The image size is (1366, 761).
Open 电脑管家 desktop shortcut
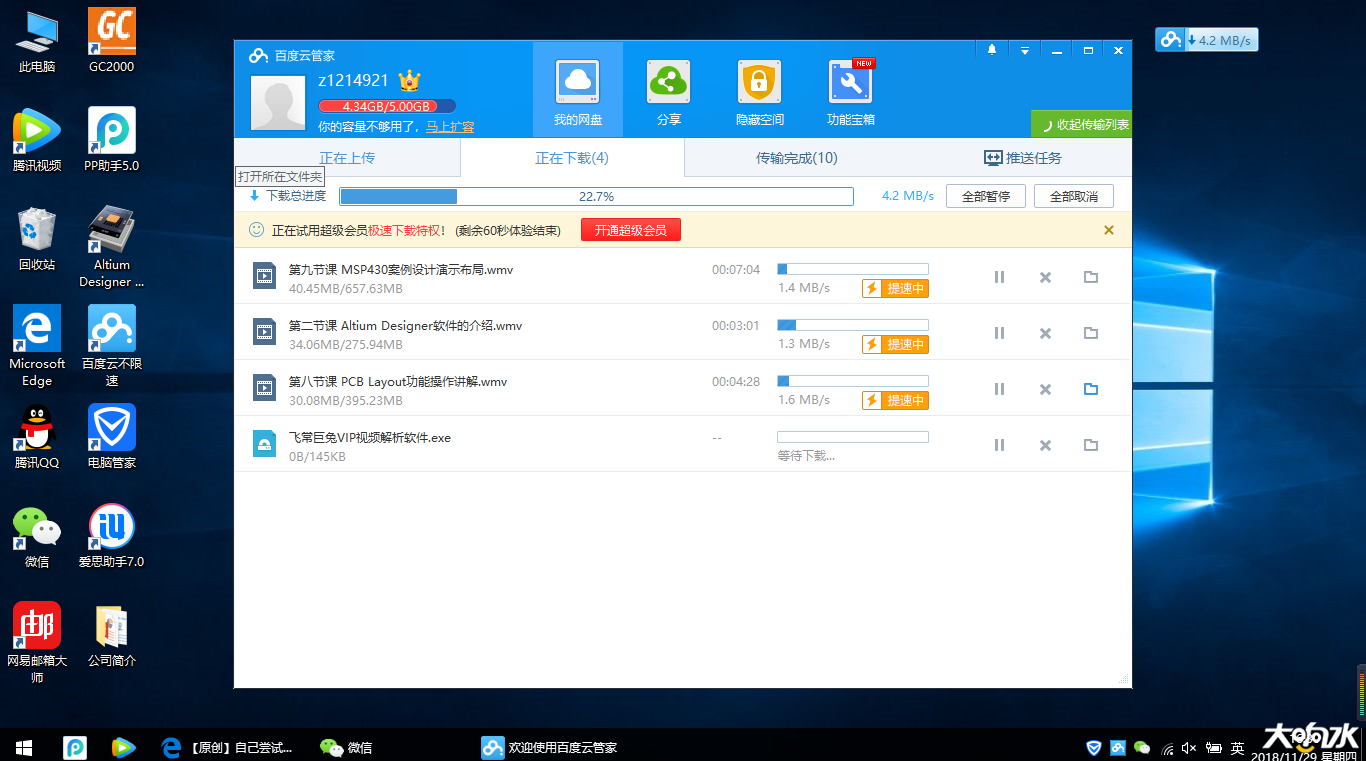(112, 437)
